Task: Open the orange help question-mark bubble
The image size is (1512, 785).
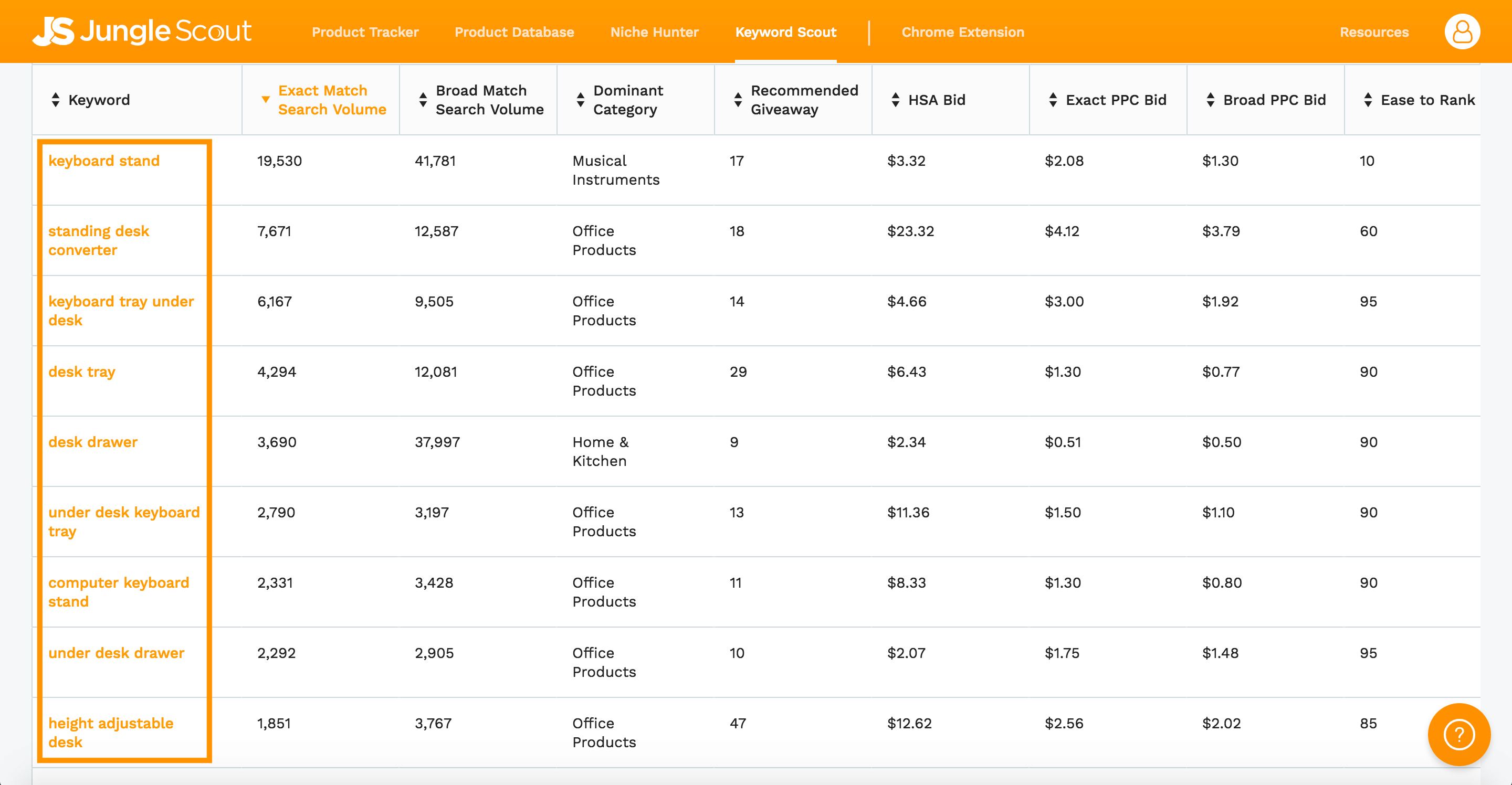Action: (x=1458, y=735)
